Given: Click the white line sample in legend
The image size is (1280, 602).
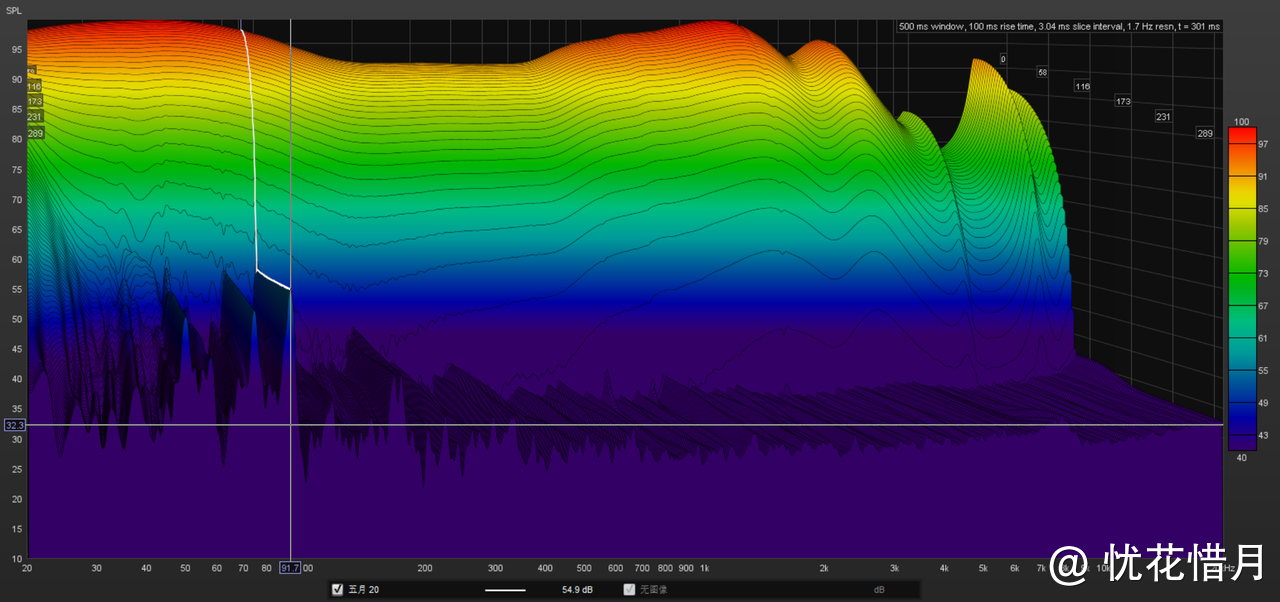Looking at the screenshot, I should tap(505, 590).
